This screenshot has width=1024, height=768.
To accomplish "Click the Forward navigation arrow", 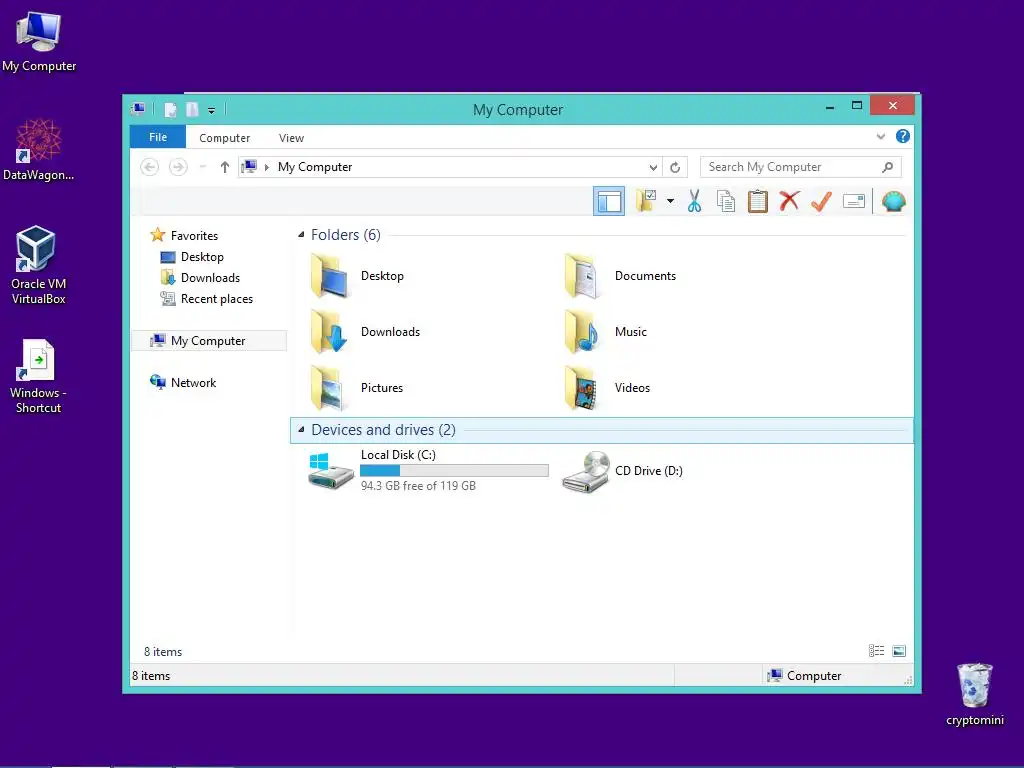I will [x=178, y=167].
